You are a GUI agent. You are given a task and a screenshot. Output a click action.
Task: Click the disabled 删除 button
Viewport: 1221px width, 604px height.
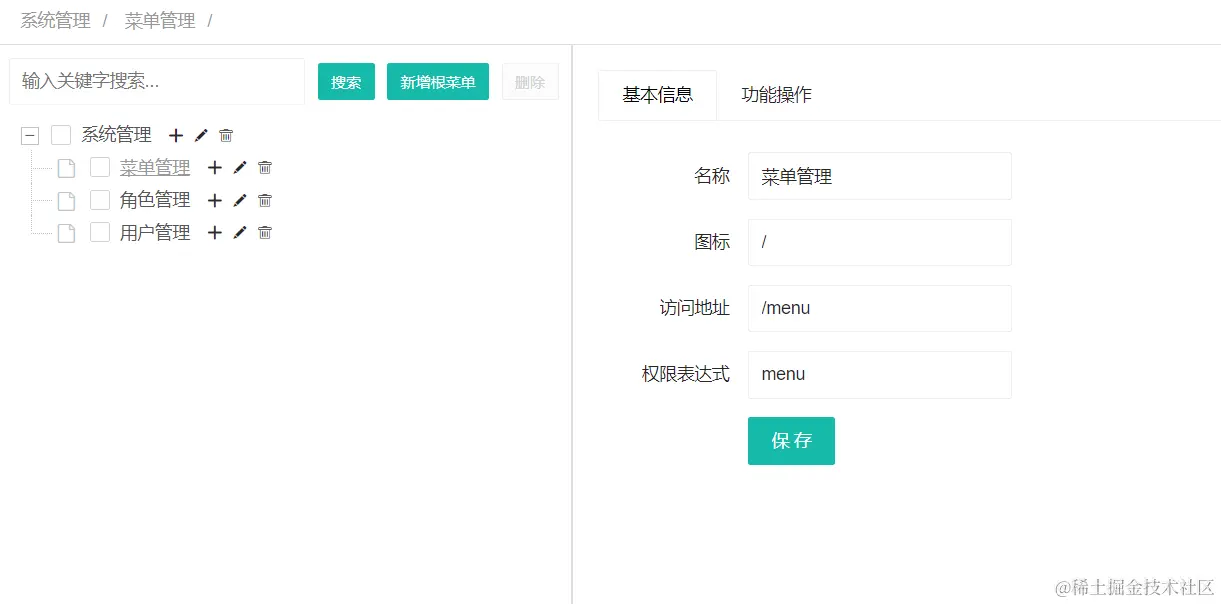coord(530,82)
